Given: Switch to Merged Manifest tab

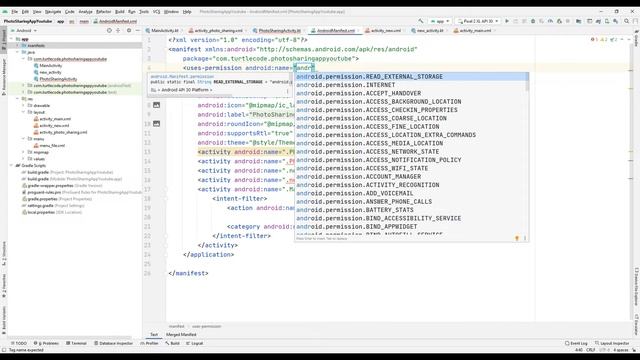Looking at the screenshot, I should 181,335.
